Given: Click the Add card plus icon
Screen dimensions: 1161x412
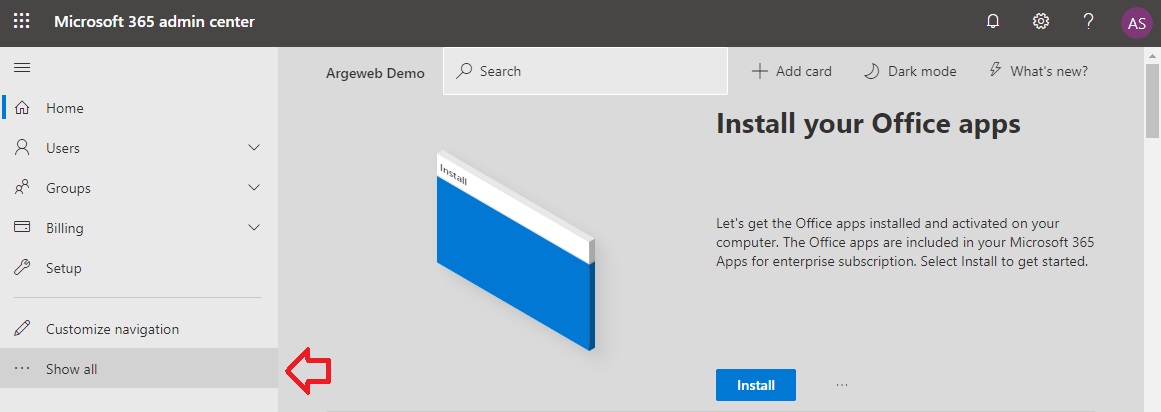Looking at the screenshot, I should click(x=760, y=71).
